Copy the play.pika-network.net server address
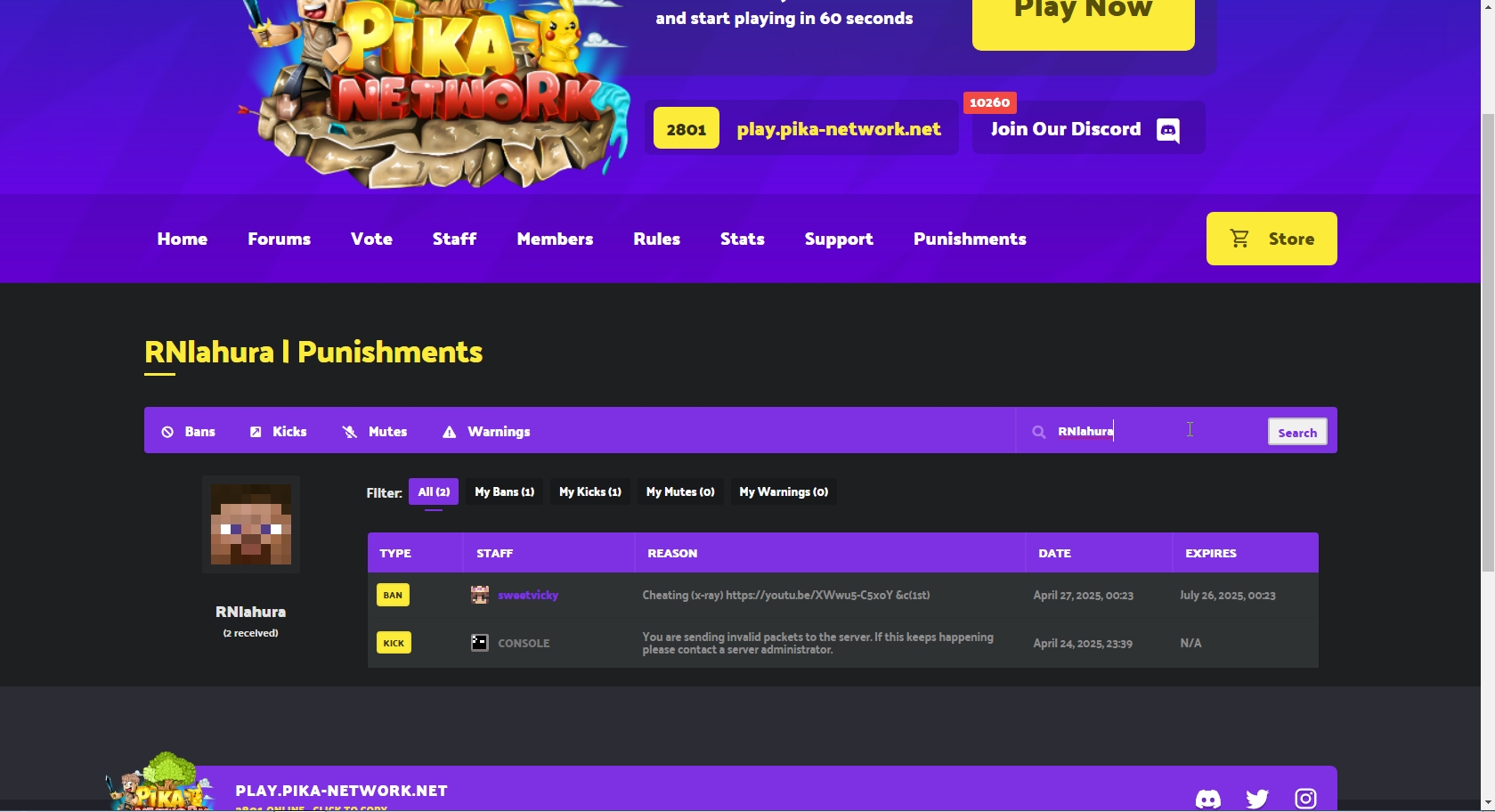 (x=839, y=129)
